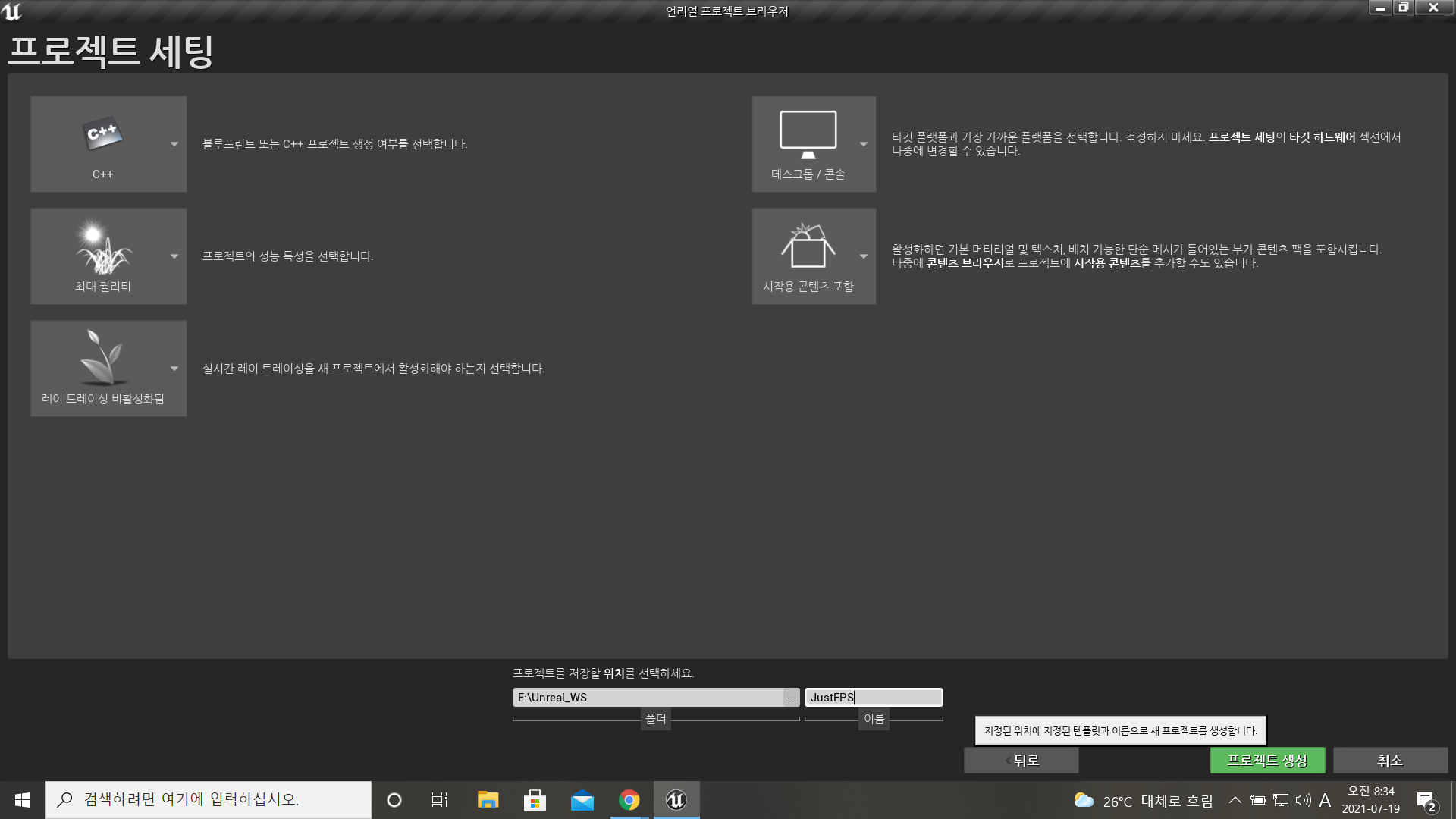This screenshot has height=819, width=1456.
Task: Click the starter content box icon
Action: coord(808,246)
